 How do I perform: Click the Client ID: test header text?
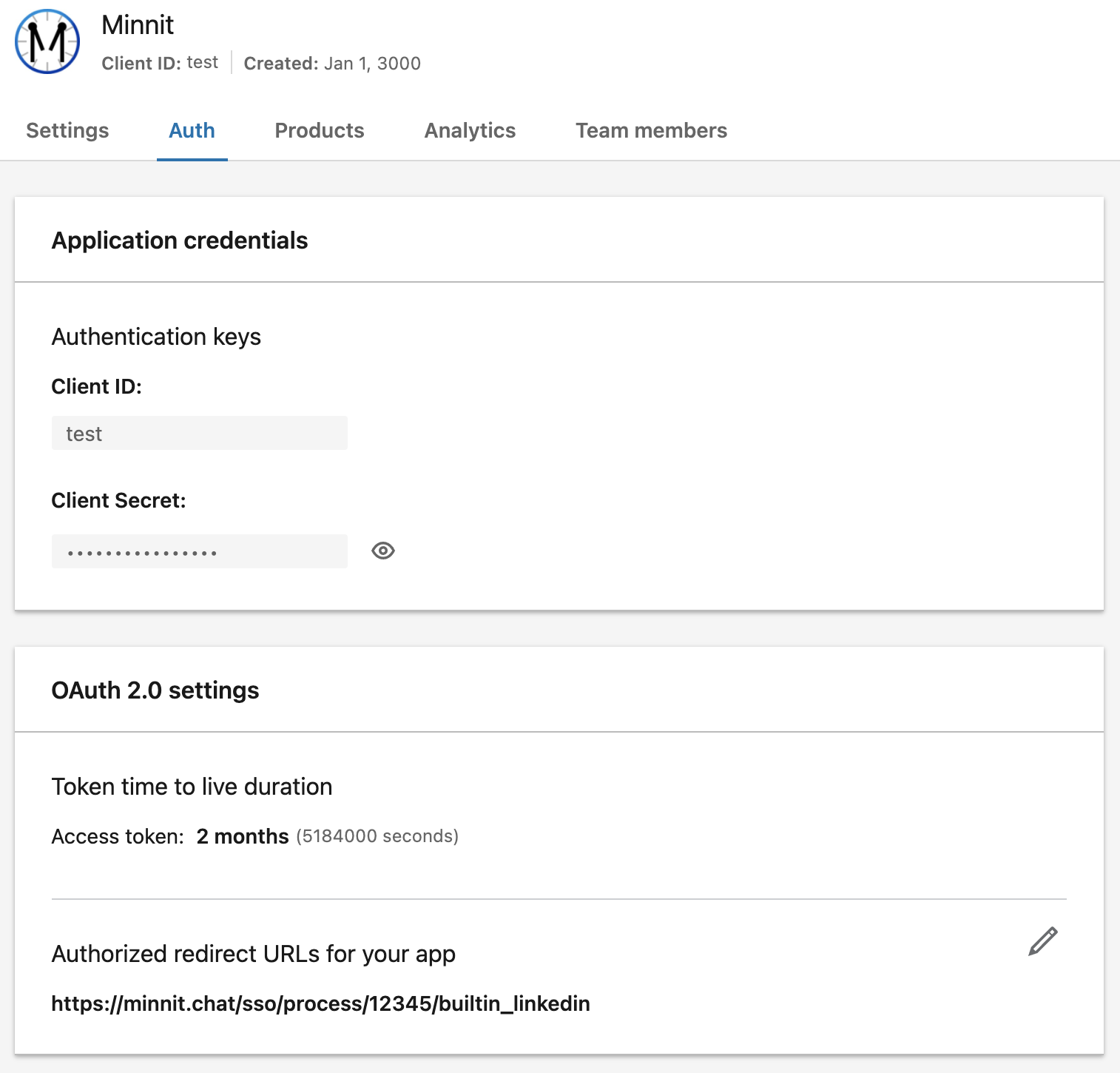coord(161,63)
